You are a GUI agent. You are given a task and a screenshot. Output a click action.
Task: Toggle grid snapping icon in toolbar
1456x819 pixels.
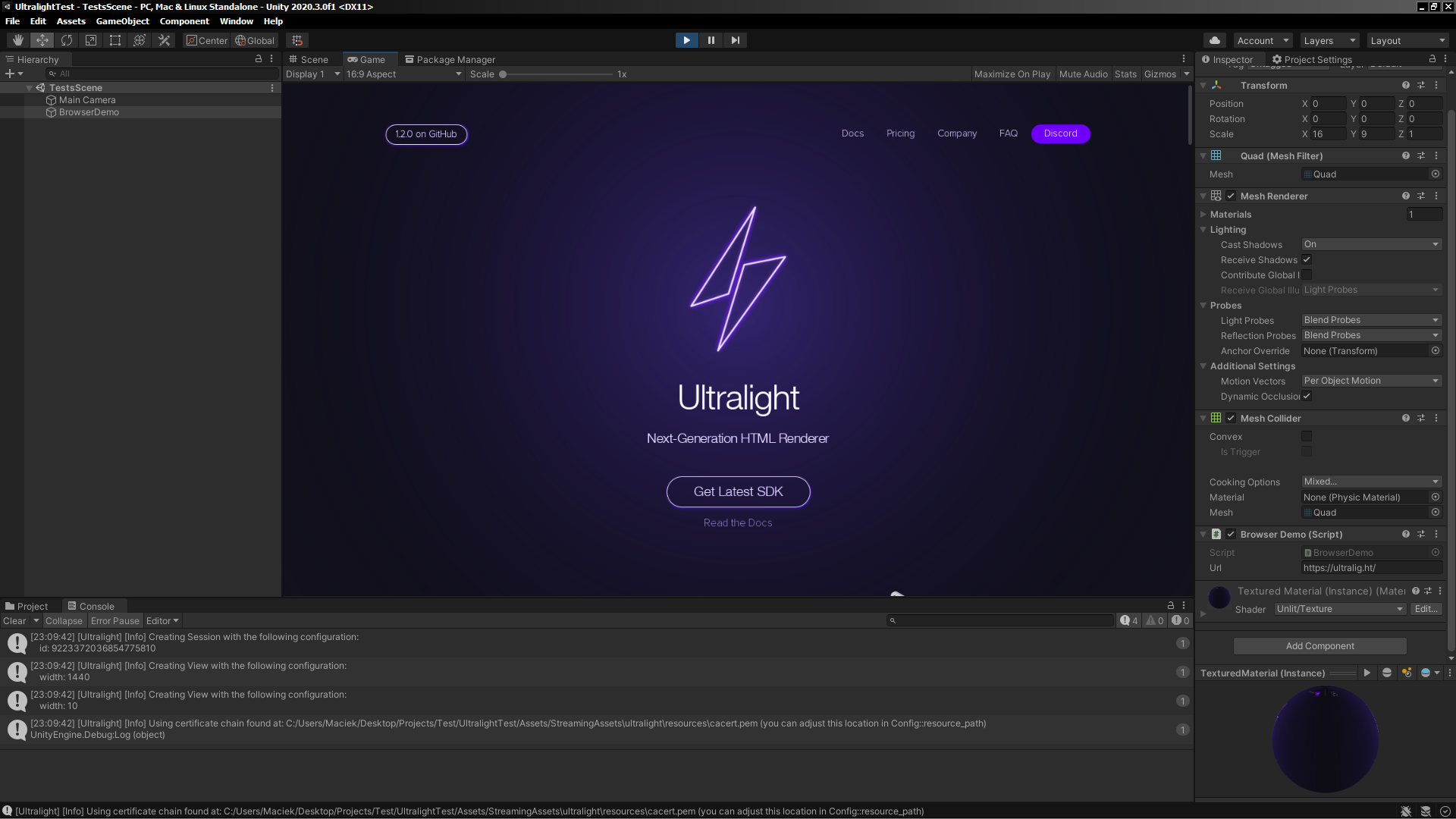297,40
